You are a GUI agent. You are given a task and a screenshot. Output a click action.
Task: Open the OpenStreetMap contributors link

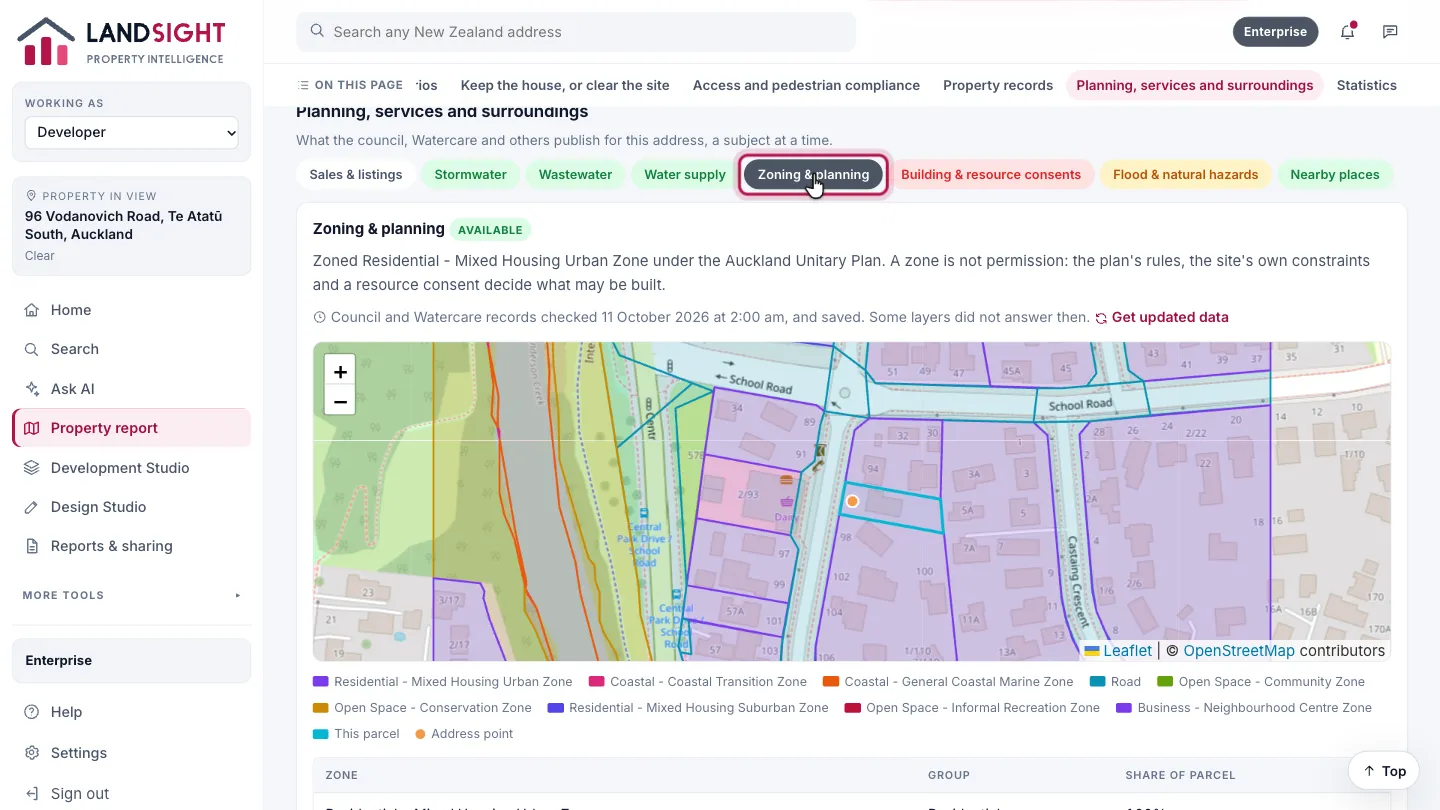coord(1239,650)
